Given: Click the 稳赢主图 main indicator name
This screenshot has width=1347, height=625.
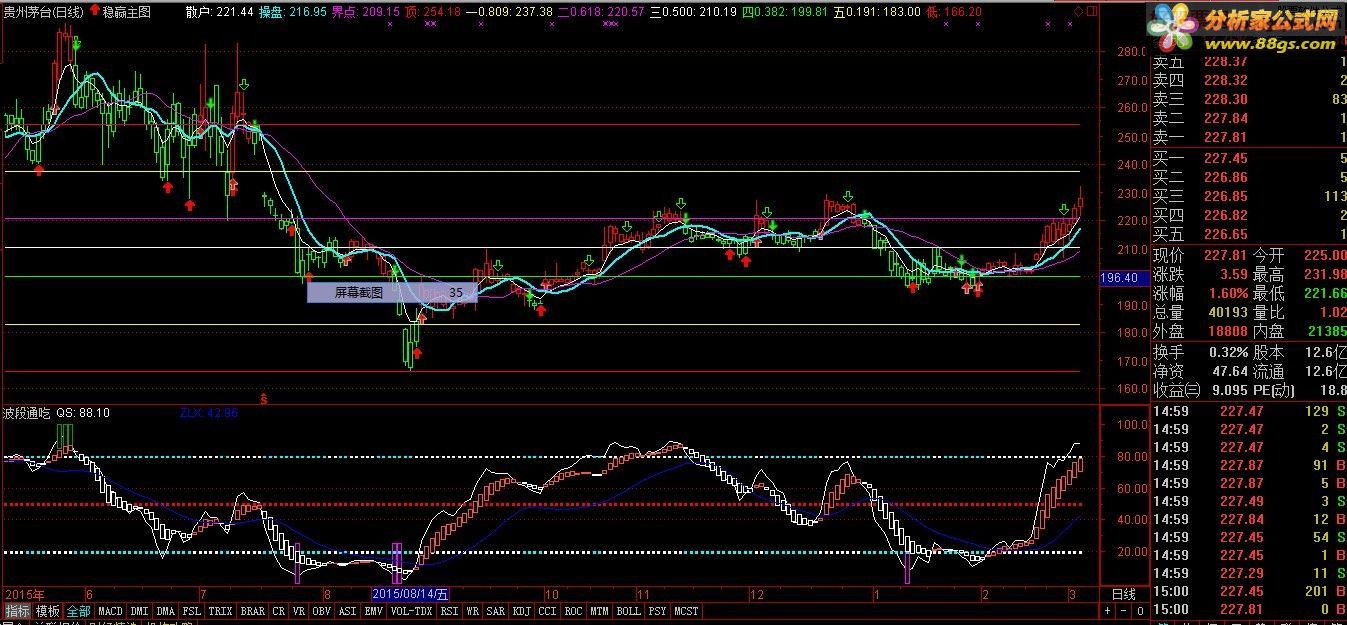Looking at the screenshot, I should point(127,12).
